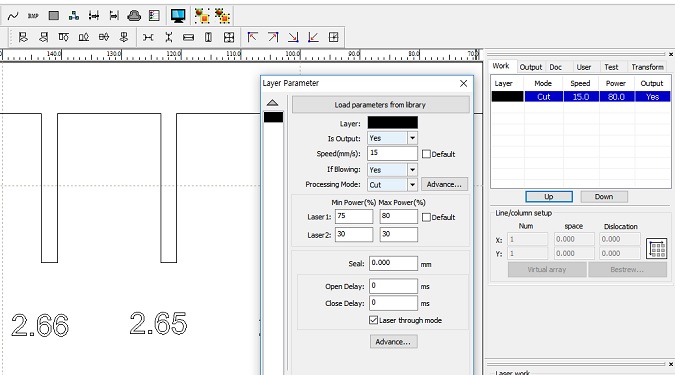Image resolution: width=675 pixels, height=375 pixels.
Task: Click the array grid icon in Line/column setup
Action: click(x=657, y=248)
